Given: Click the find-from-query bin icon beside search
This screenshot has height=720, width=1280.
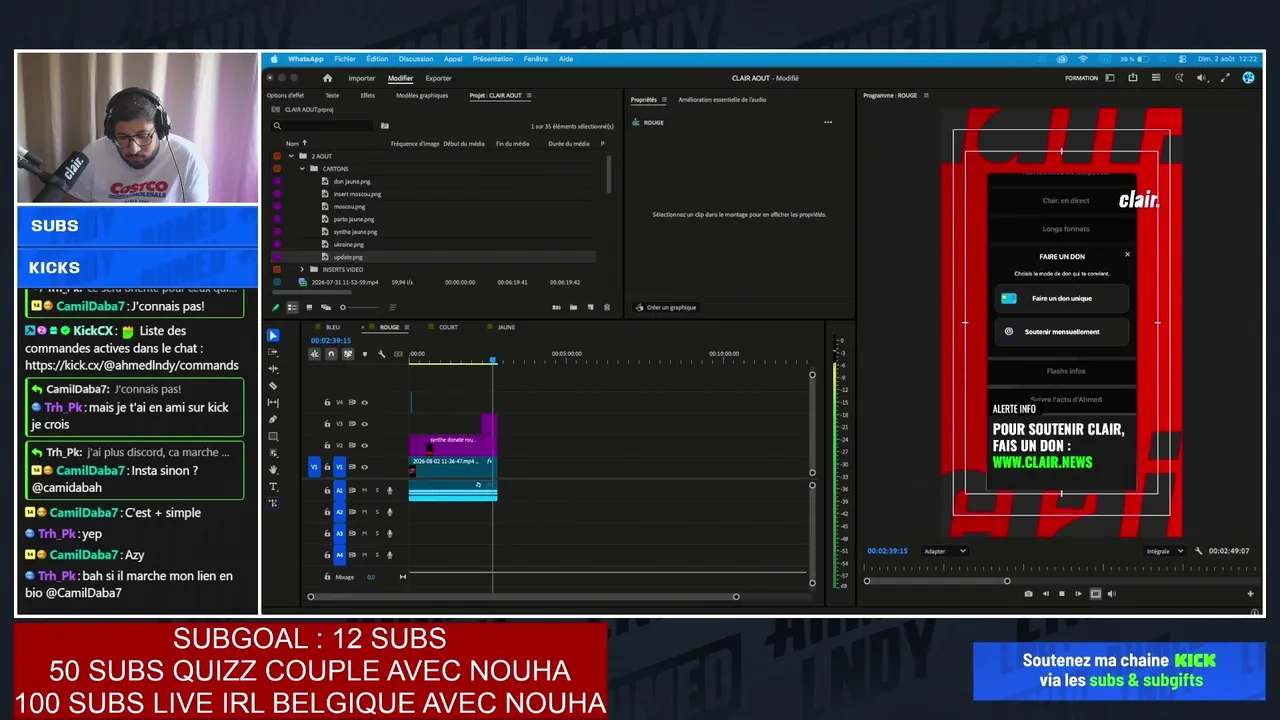Looking at the screenshot, I should point(384,126).
